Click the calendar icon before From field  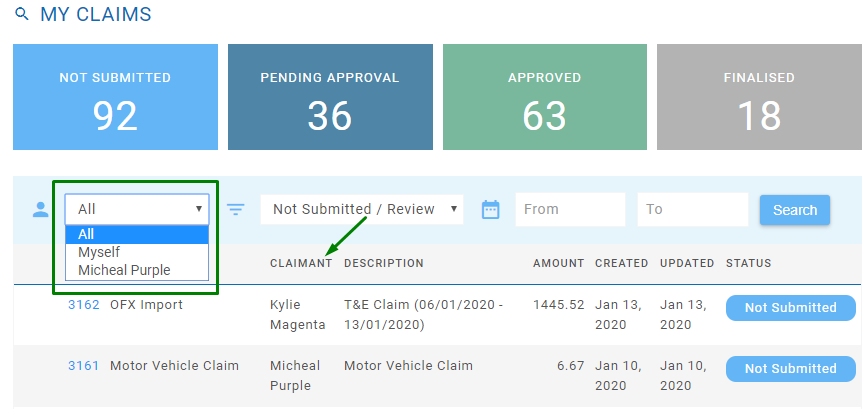(490, 209)
